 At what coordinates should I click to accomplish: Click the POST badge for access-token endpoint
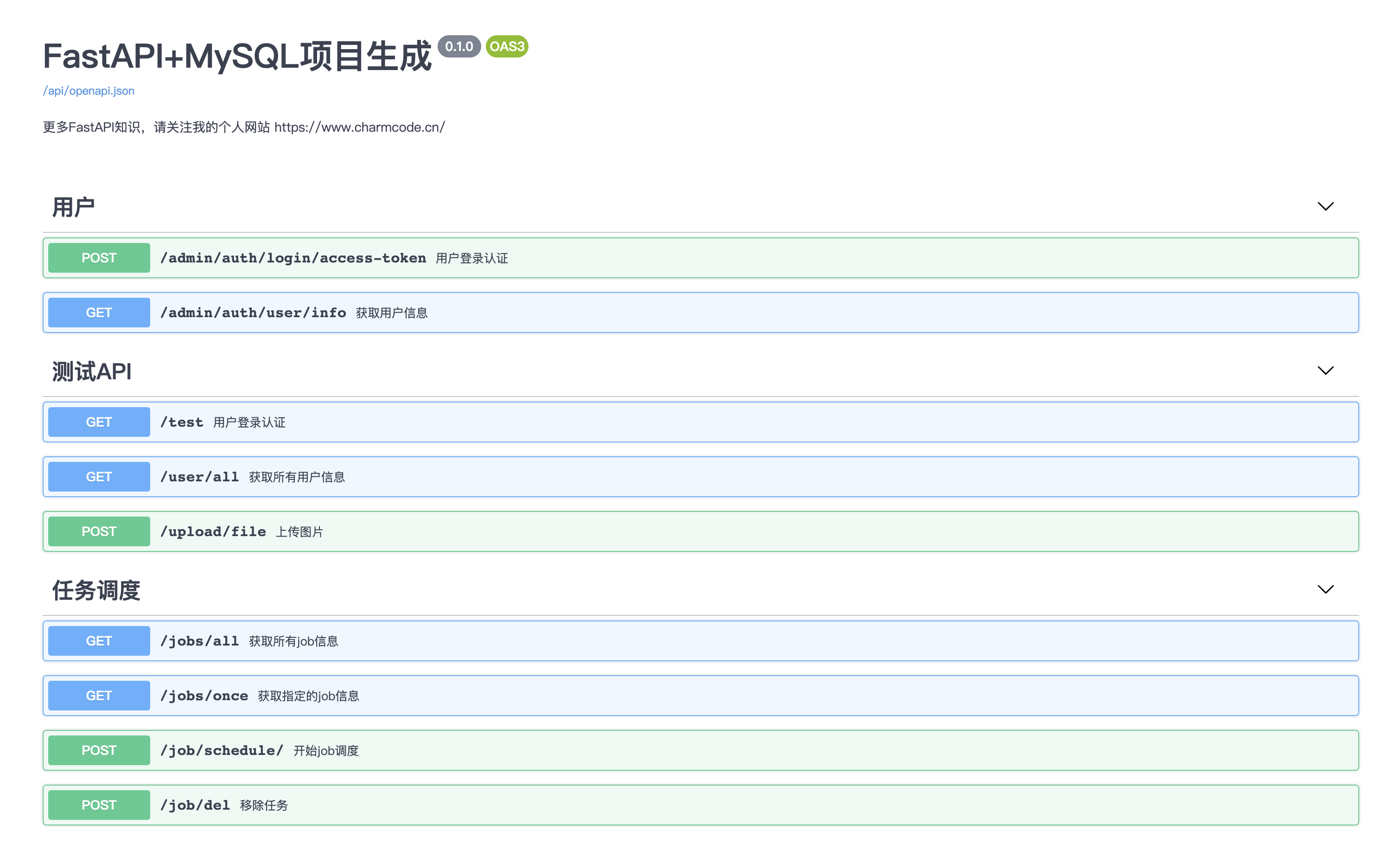pos(99,258)
